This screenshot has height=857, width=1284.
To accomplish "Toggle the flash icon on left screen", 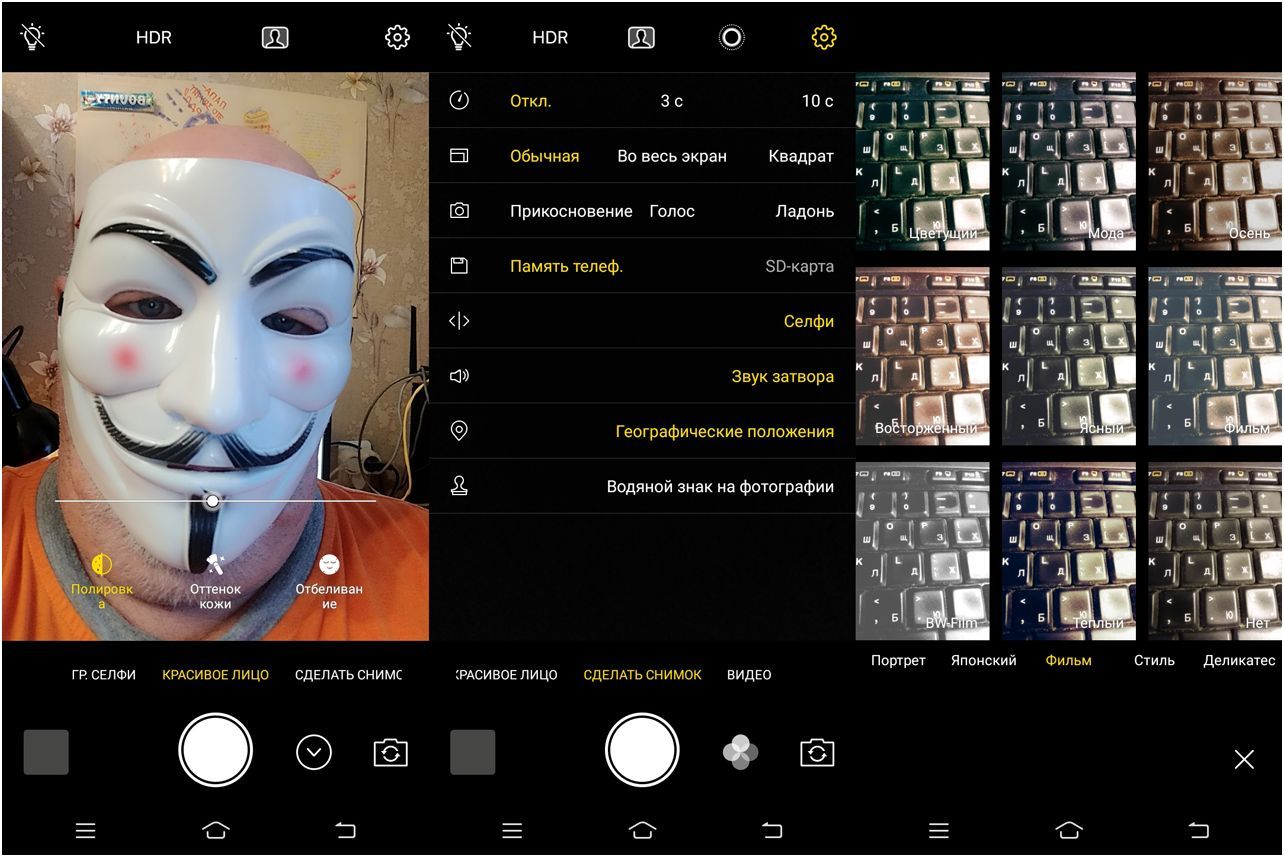I will 32,38.
